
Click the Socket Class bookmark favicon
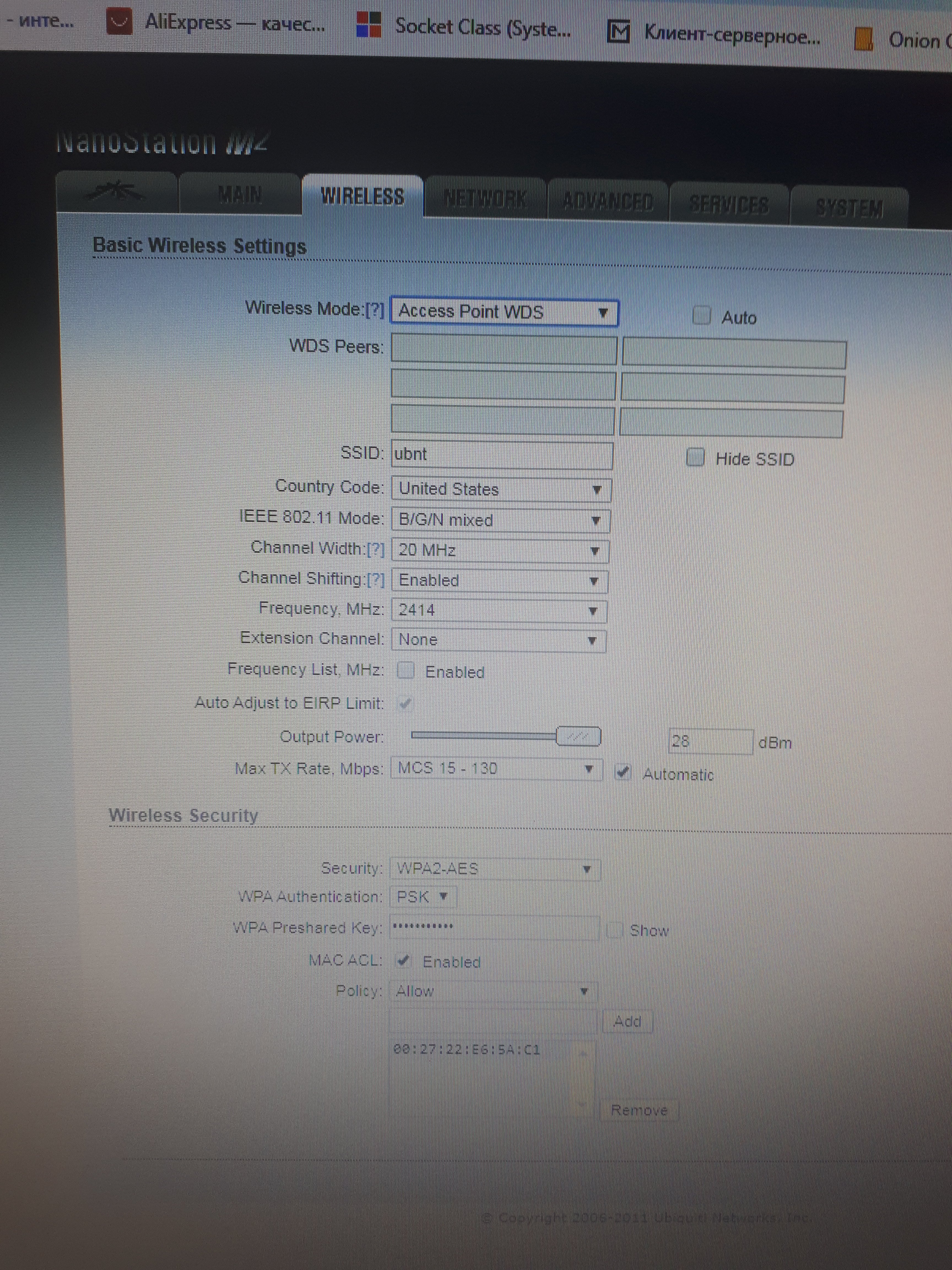click(368, 25)
